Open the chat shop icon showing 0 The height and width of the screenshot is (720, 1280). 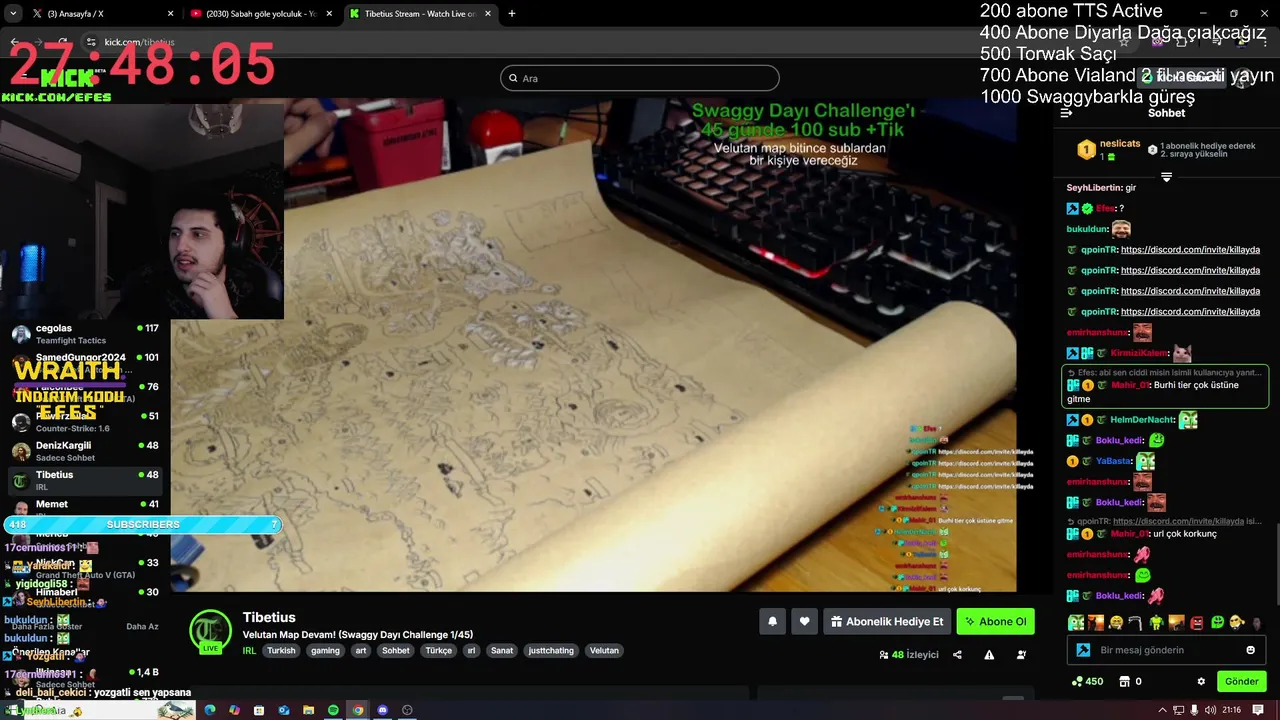pyautogui.click(x=1124, y=681)
